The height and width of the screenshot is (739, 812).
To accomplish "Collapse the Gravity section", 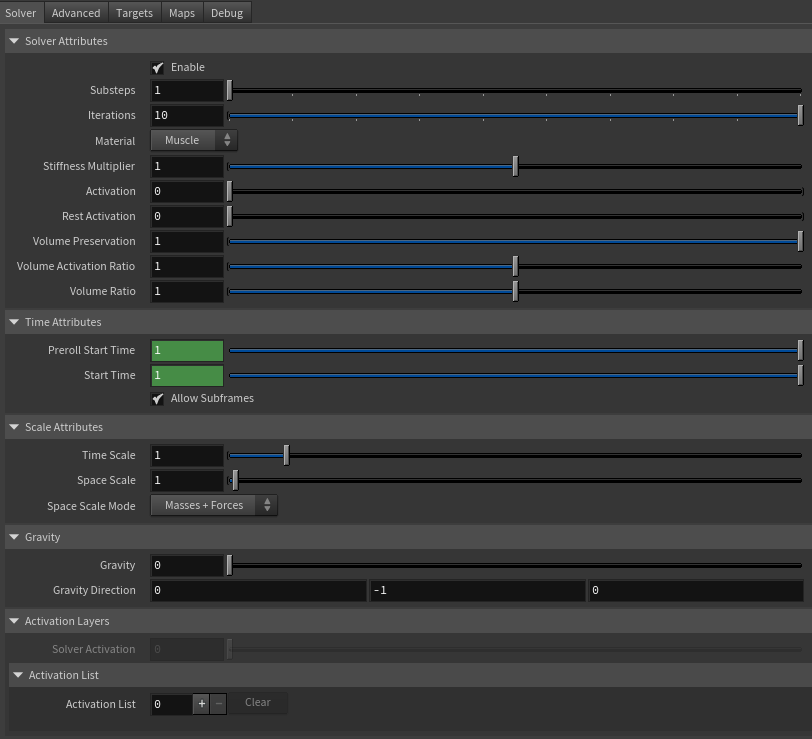I will pos(14,537).
